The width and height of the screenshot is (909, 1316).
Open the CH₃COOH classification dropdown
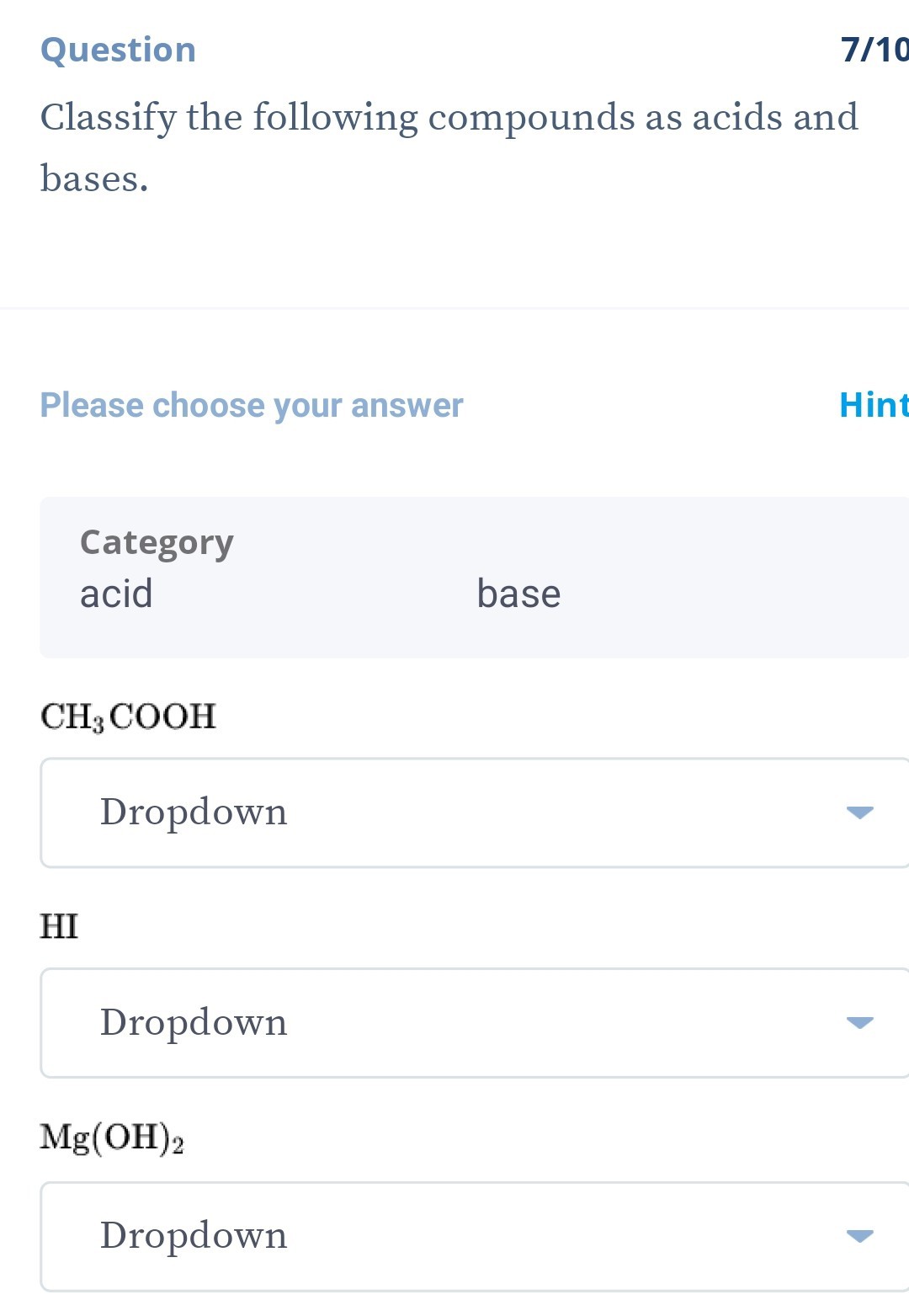coord(454,812)
